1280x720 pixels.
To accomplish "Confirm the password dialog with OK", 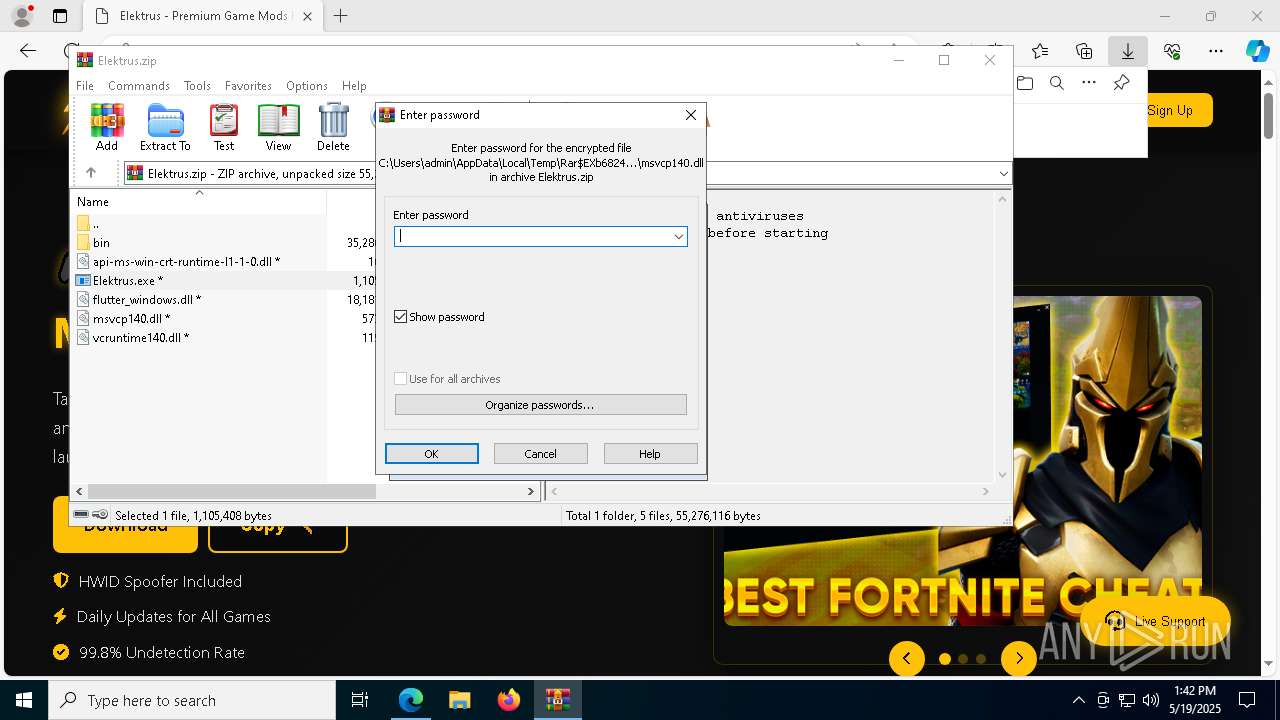I will pyautogui.click(x=431, y=454).
